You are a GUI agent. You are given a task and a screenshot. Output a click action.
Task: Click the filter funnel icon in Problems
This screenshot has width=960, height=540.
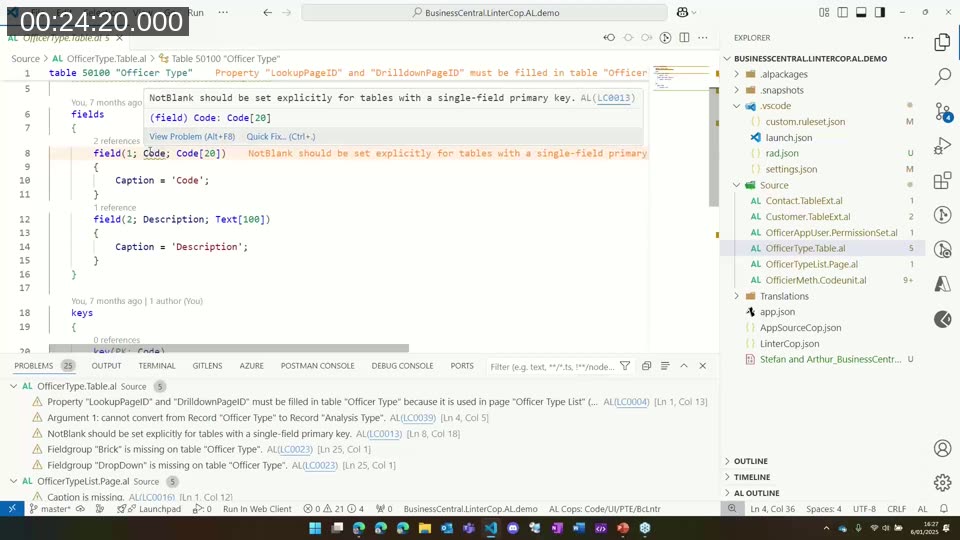pyautogui.click(x=625, y=366)
